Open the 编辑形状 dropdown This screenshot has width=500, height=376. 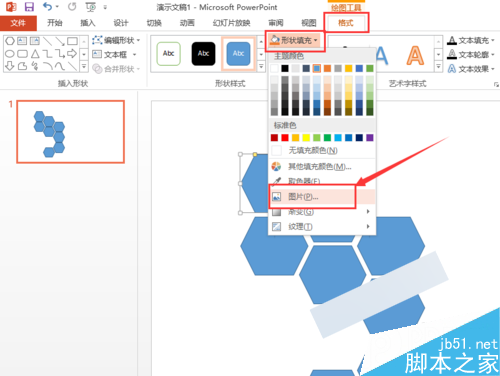coord(116,40)
